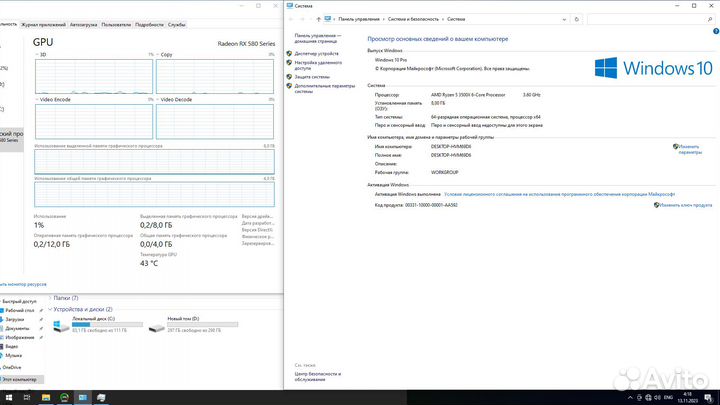Screen dimensions: 720x405
Task: Select 'Новый том (D:)' drive
Action: point(193,324)
